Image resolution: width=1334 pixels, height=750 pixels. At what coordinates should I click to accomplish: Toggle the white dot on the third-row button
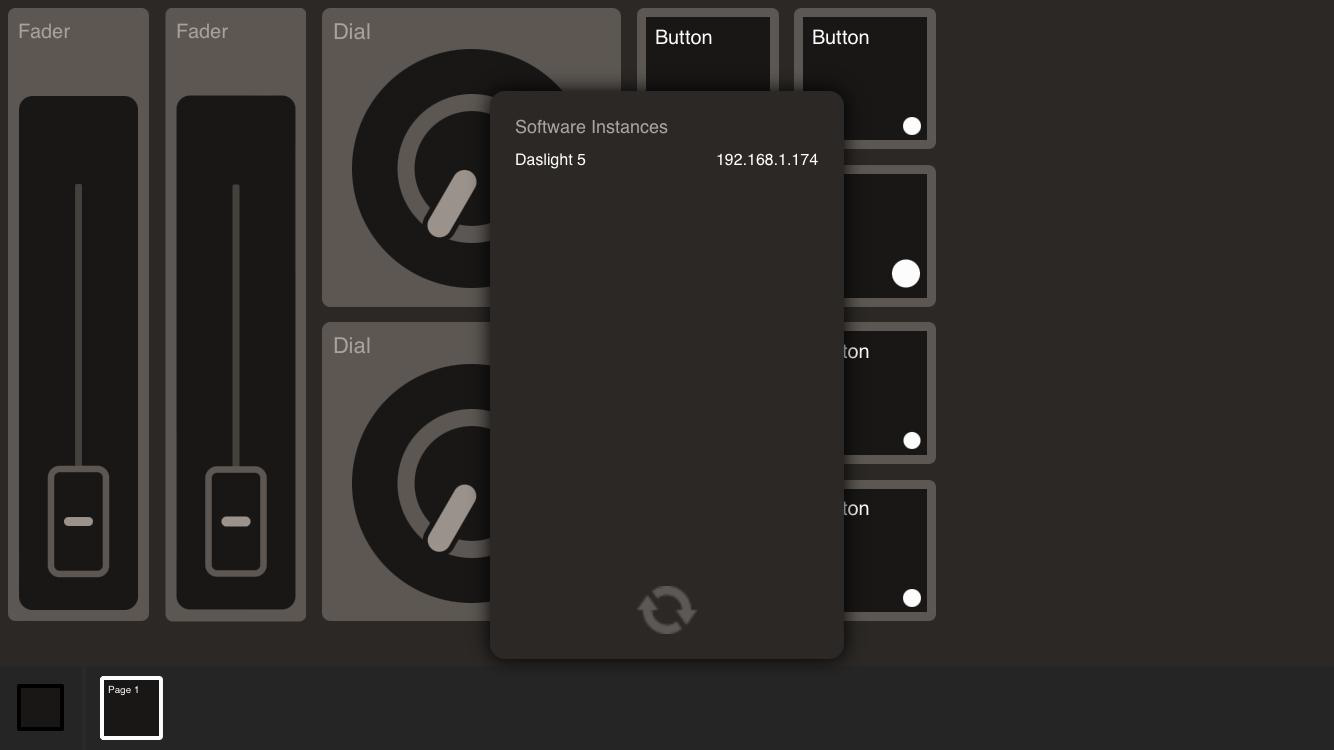point(911,440)
